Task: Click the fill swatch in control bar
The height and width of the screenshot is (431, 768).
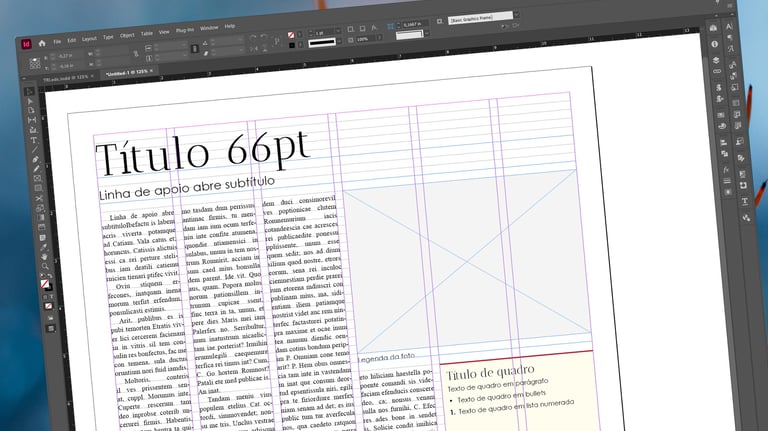Action: (291, 35)
